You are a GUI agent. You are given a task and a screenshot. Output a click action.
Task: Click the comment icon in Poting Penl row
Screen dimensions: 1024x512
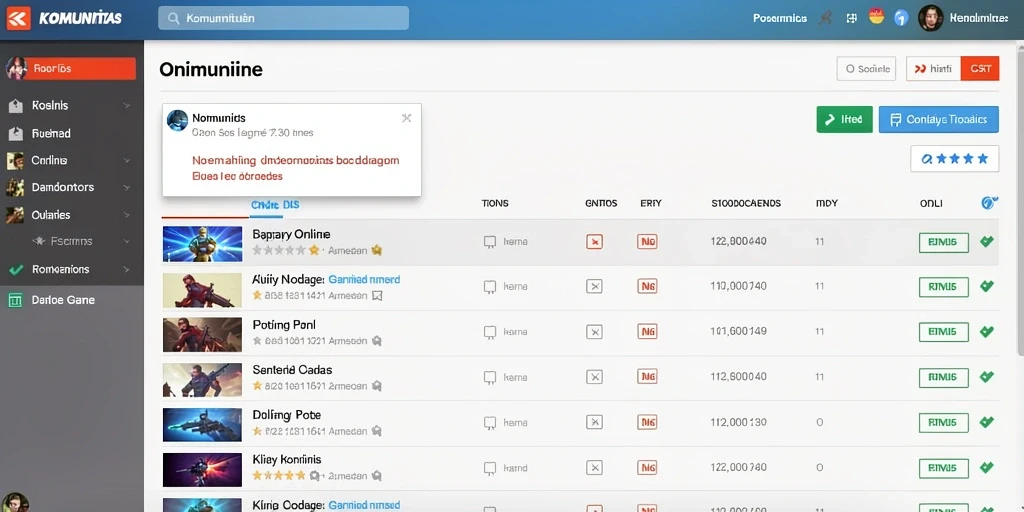(x=490, y=332)
